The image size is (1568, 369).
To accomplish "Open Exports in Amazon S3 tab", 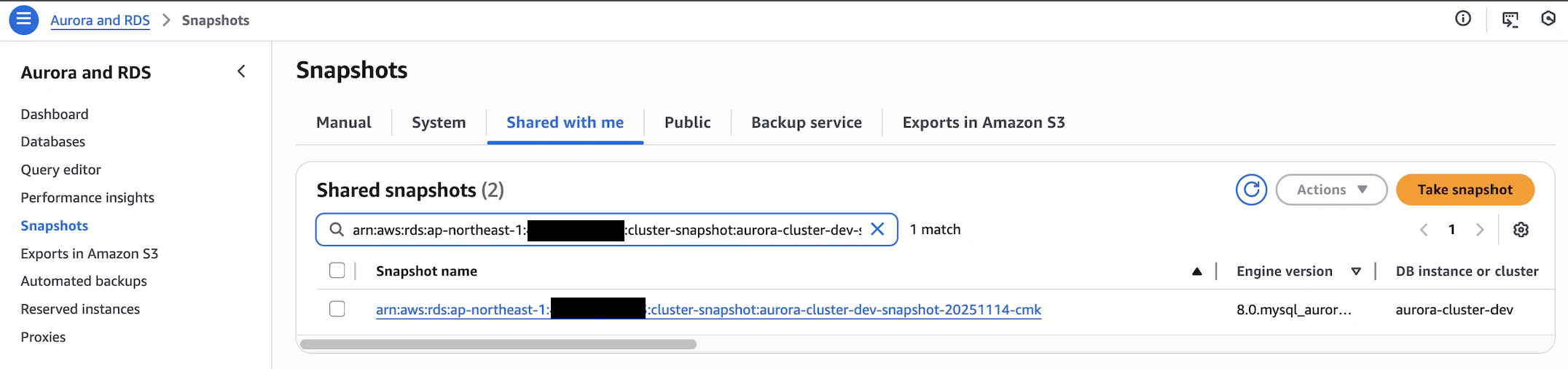I will 984,123.
